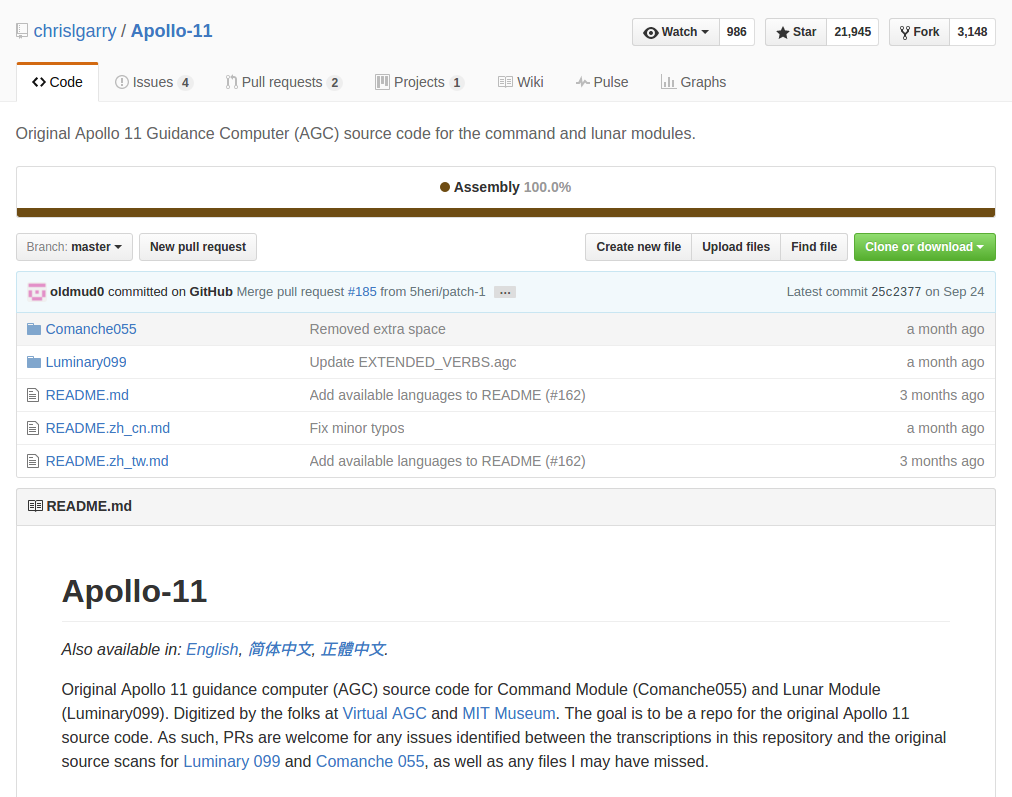Open the latest commit 25c2377 link
Viewport: 1012px width, 797px height.
(896, 292)
